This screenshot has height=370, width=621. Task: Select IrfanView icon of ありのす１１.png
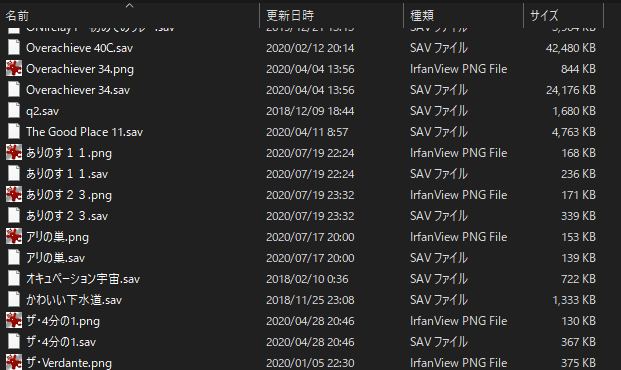pos(14,153)
